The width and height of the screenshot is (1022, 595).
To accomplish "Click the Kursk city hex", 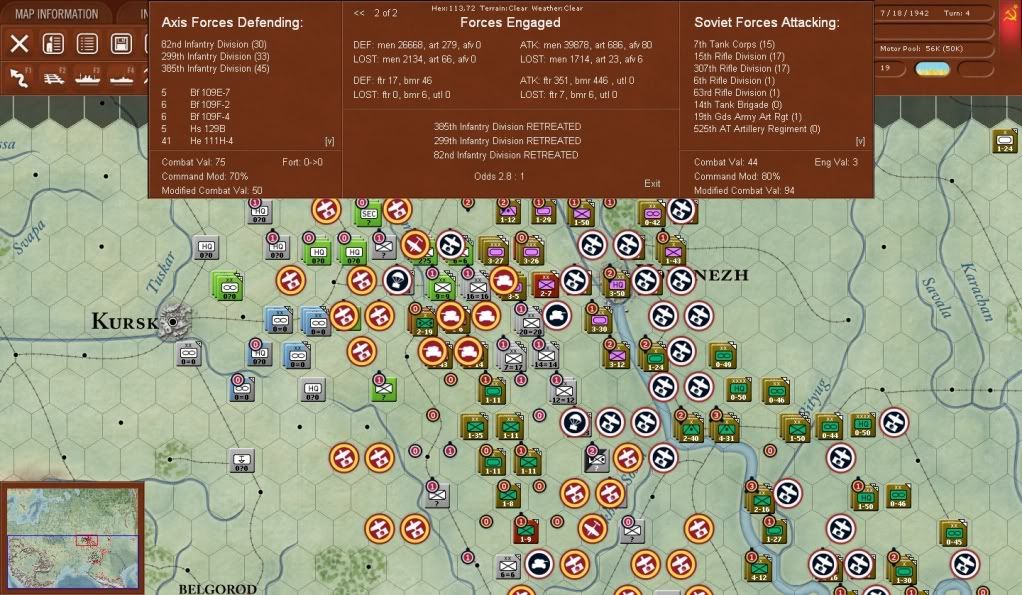I will tap(173, 322).
